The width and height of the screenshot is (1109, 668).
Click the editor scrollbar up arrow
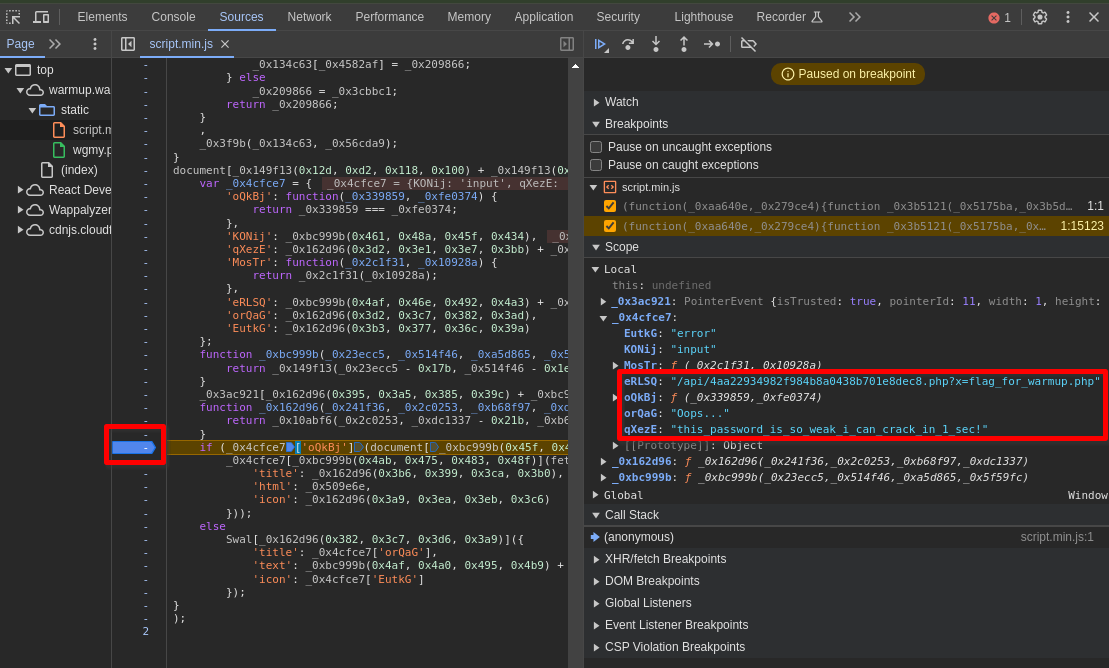coord(575,66)
